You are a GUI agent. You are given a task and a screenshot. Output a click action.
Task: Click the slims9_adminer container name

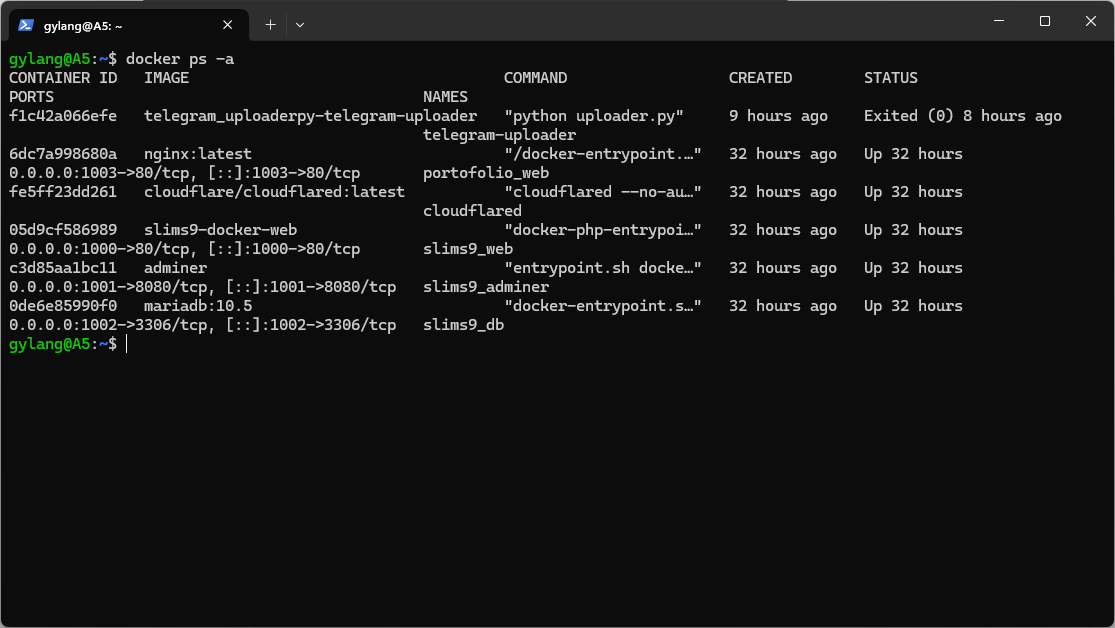click(486, 287)
